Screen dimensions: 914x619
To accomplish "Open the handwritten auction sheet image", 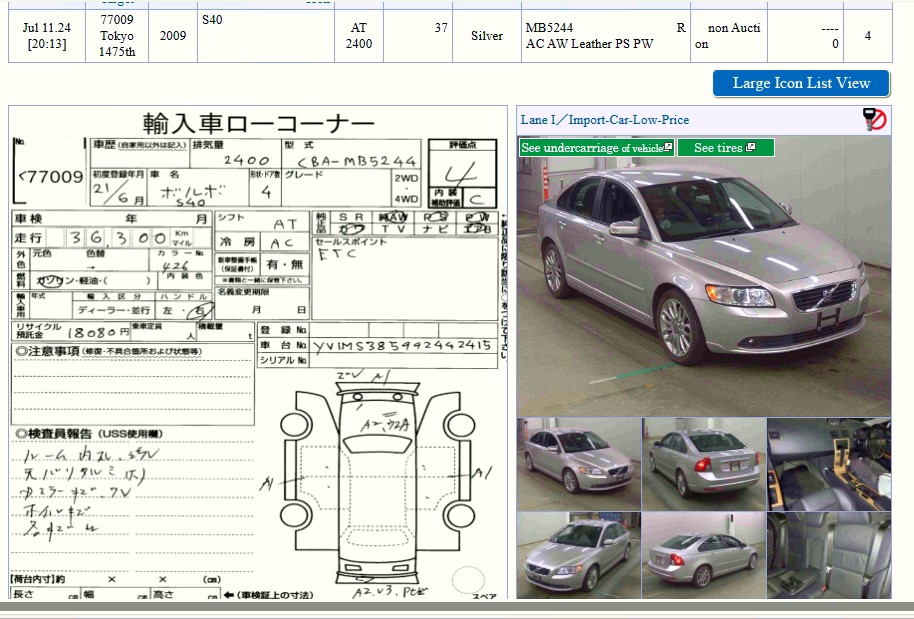I will point(258,353).
